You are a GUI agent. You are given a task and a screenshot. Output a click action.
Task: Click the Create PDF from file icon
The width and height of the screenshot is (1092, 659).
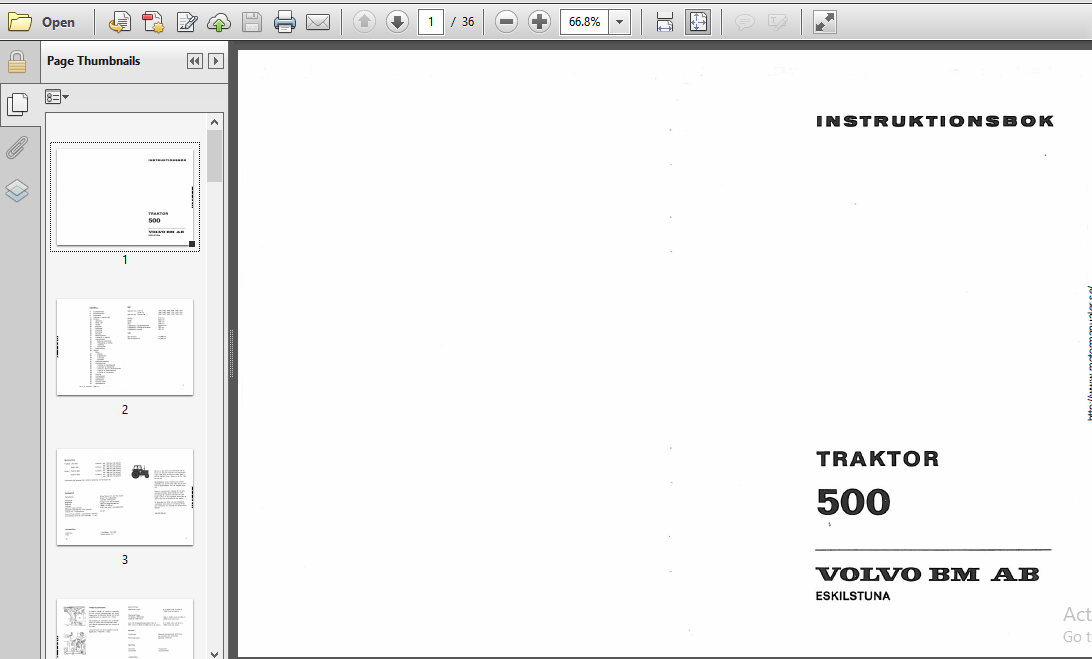tap(119, 22)
